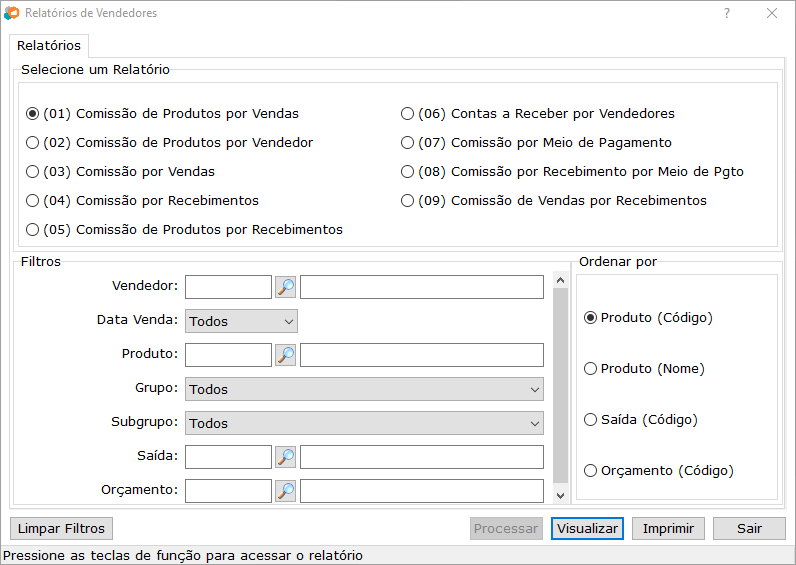The height and width of the screenshot is (565, 796).
Task: Select (08) Comissão por Recebimento por Meio de Pgto
Action: pos(572,172)
